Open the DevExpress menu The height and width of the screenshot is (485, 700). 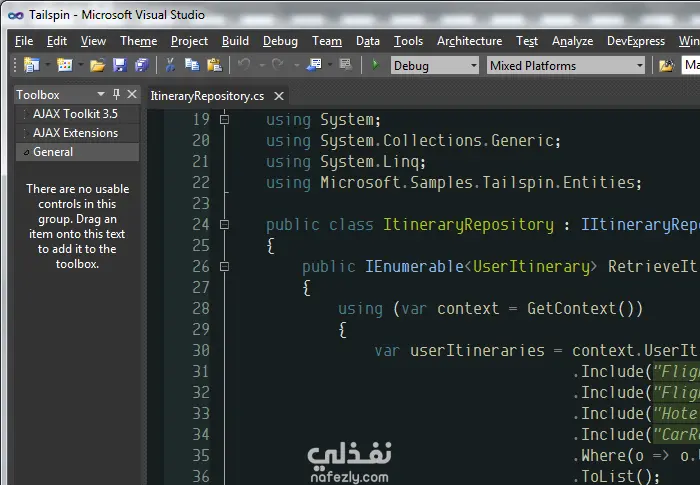(x=636, y=41)
